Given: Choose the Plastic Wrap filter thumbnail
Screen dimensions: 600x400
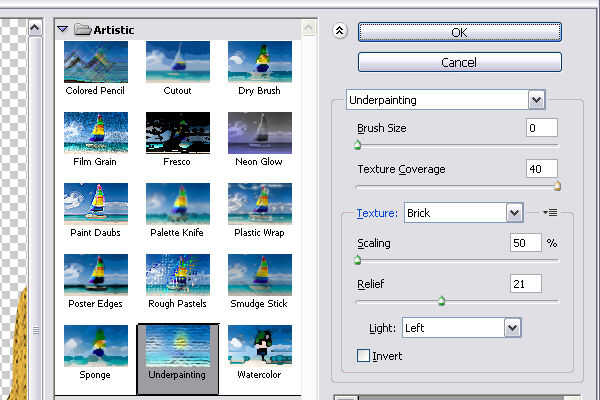Looking at the screenshot, I should coord(260,204).
